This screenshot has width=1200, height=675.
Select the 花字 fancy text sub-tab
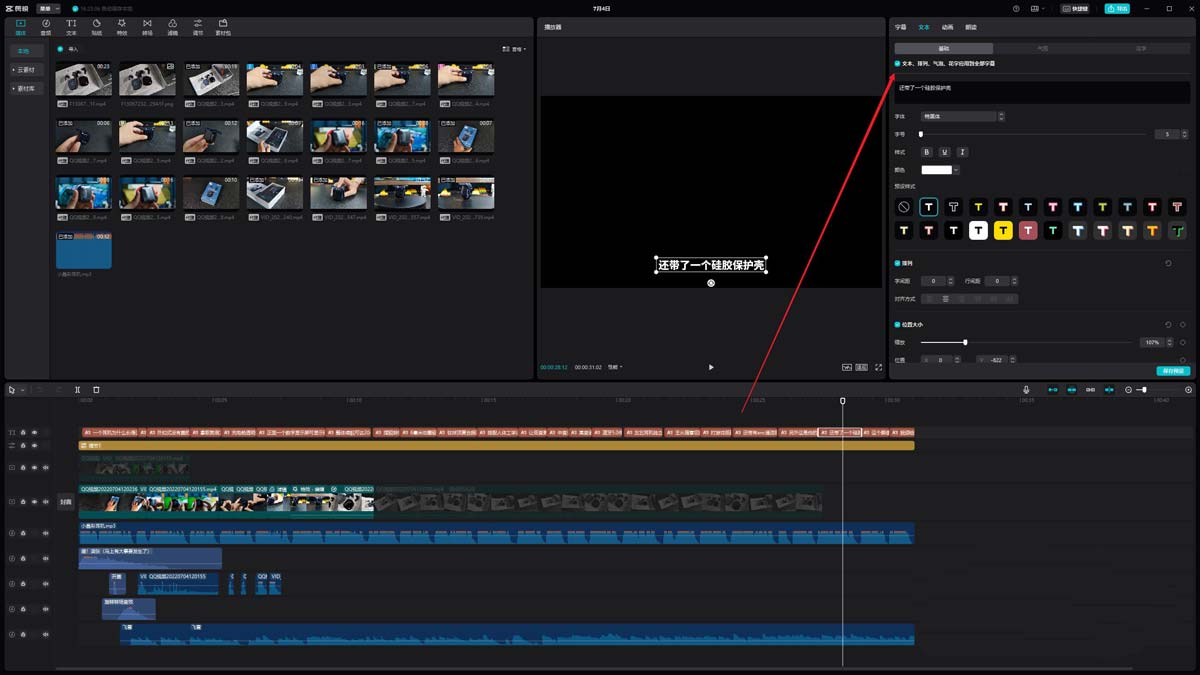click(1141, 48)
